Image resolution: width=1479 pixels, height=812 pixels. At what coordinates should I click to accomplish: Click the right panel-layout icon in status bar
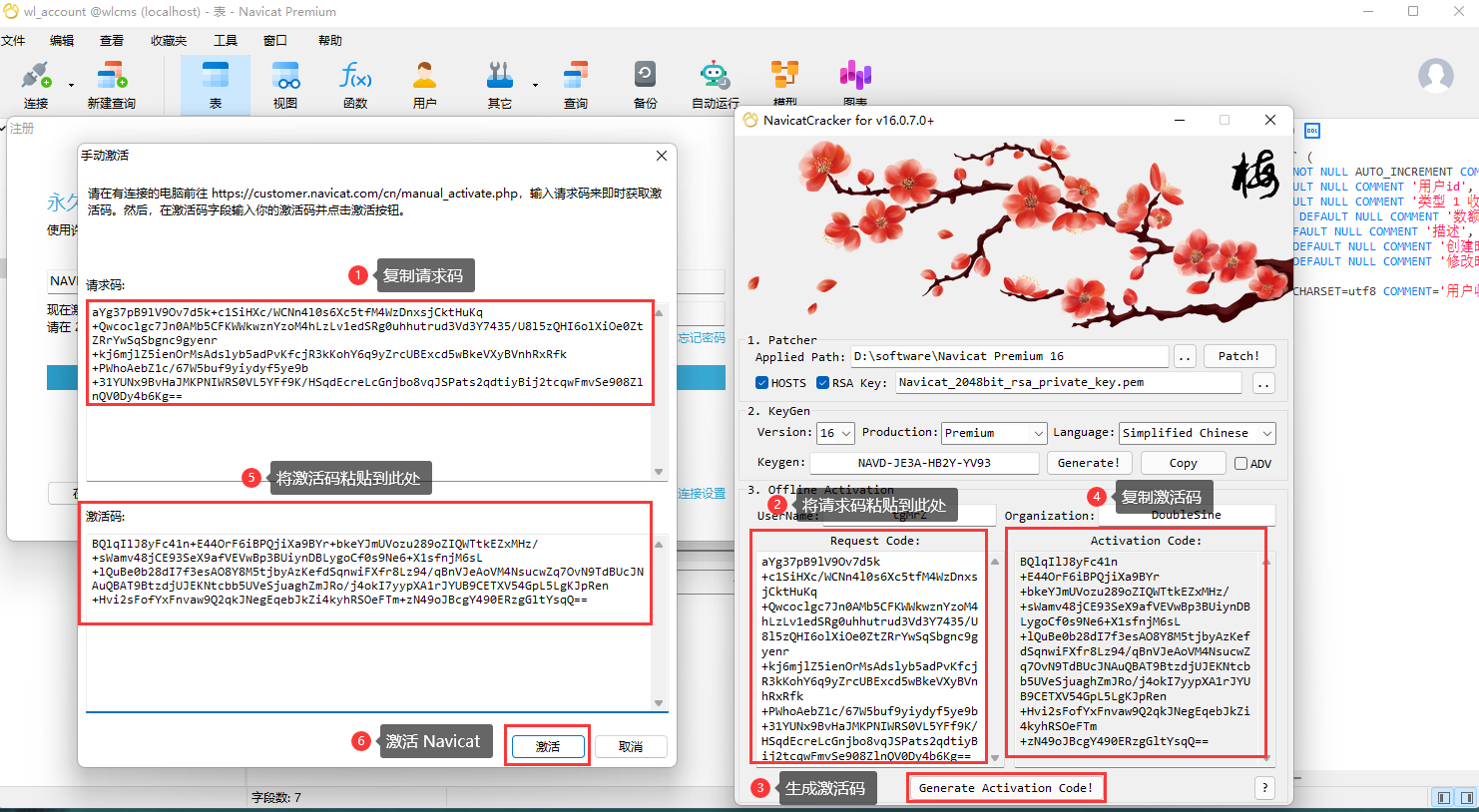[1466, 798]
